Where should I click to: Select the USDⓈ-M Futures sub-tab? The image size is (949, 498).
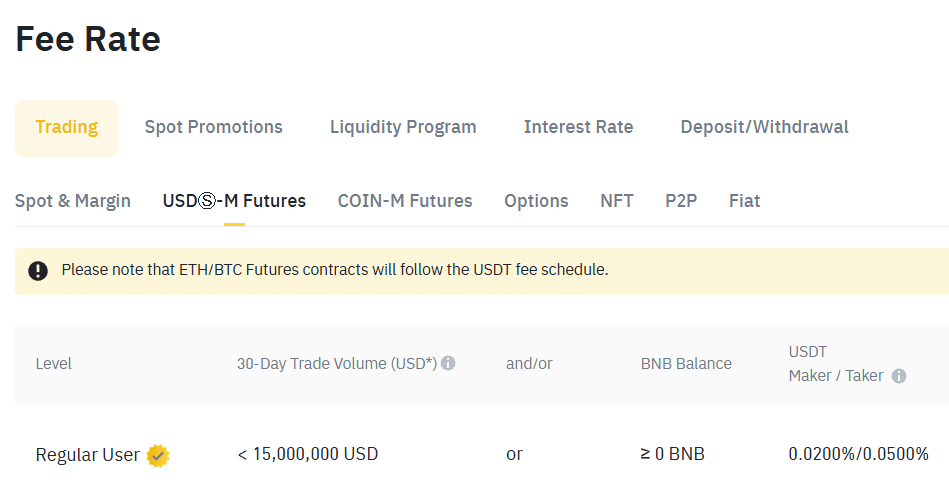tap(234, 201)
